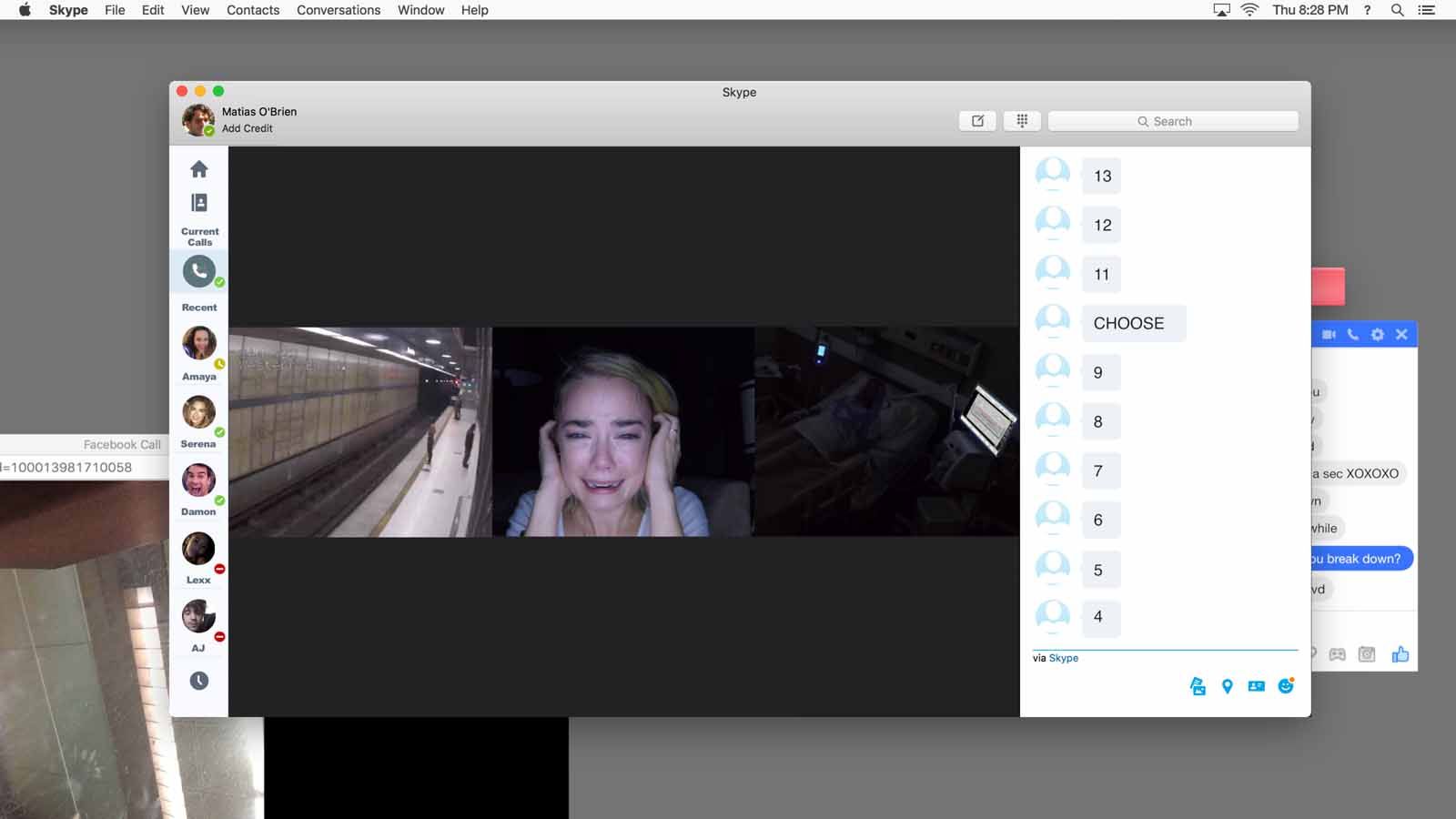Open the dial pad icon
This screenshot has height=819, width=1456.
pos(1021,120)
